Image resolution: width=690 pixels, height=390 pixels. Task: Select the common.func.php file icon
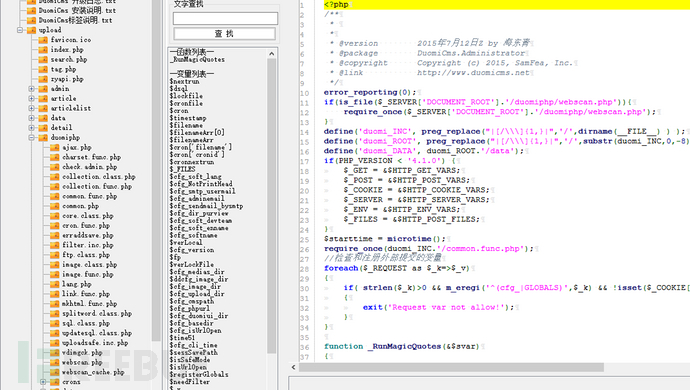click(55, 196)
